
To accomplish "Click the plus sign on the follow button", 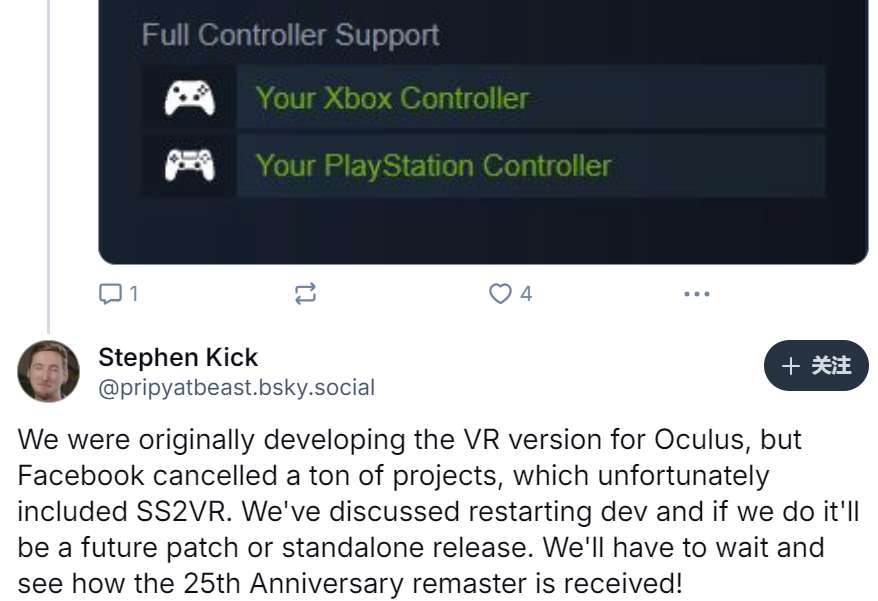I will 791,366.
